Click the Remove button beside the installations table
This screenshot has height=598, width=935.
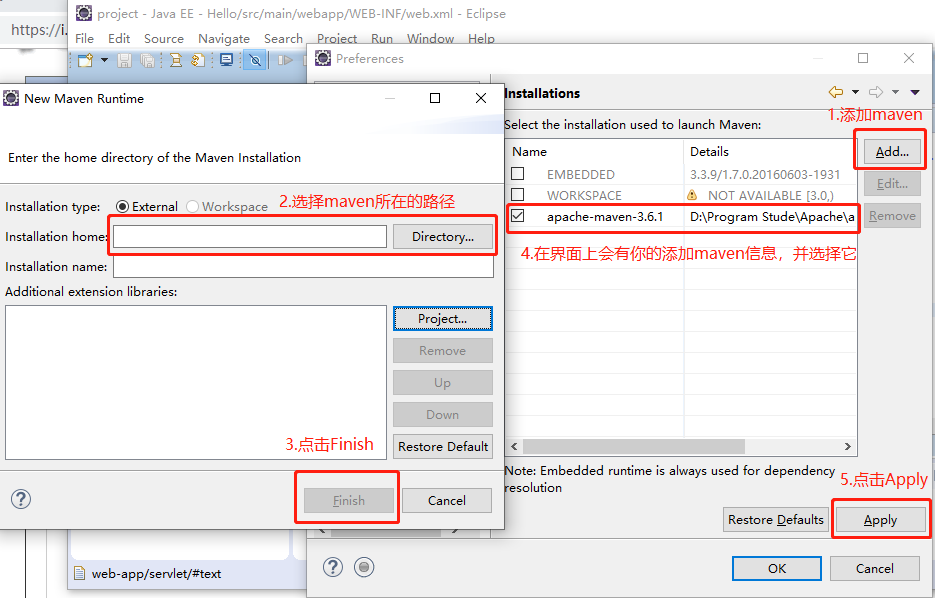coord(892,216)
